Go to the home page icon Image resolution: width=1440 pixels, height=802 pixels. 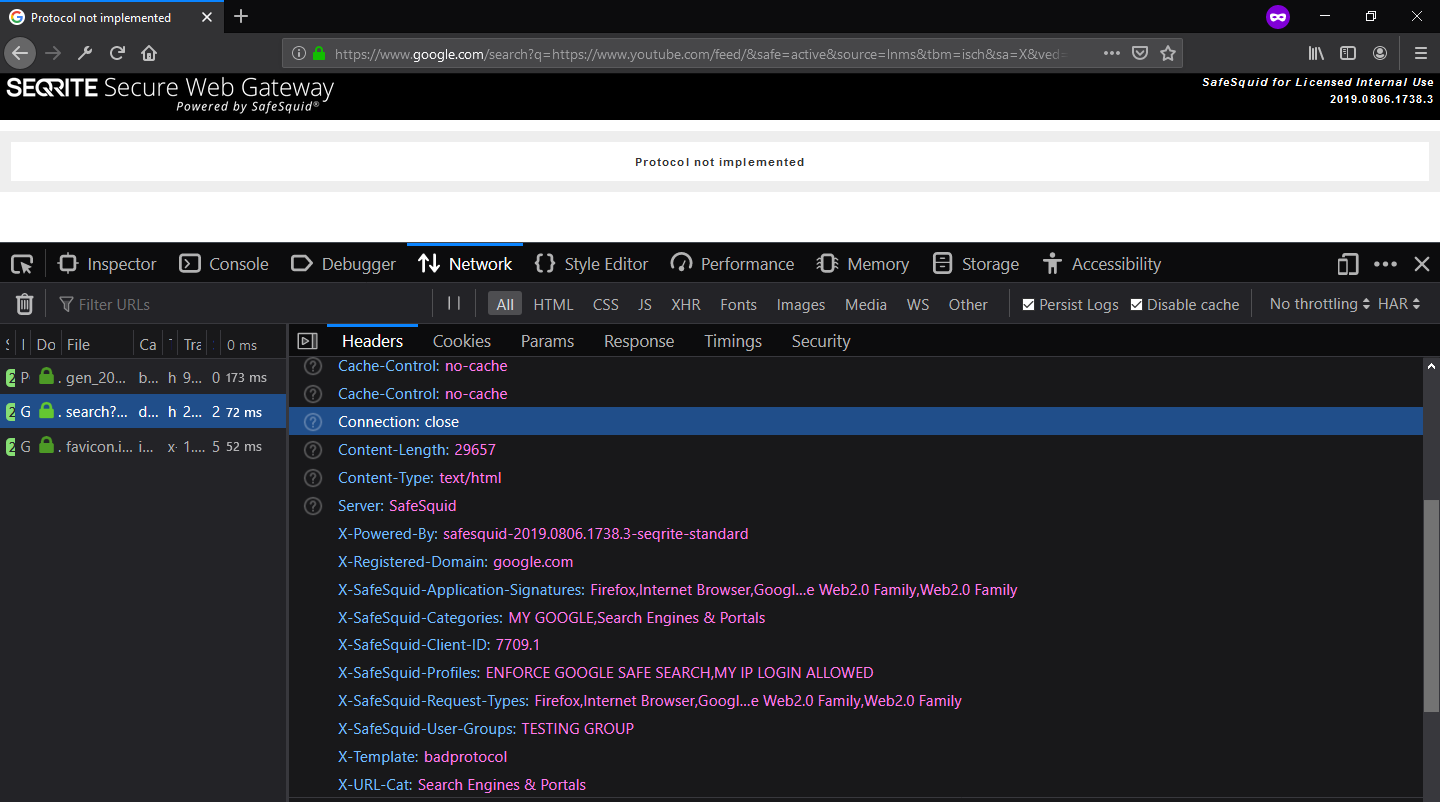pos(149,53)
